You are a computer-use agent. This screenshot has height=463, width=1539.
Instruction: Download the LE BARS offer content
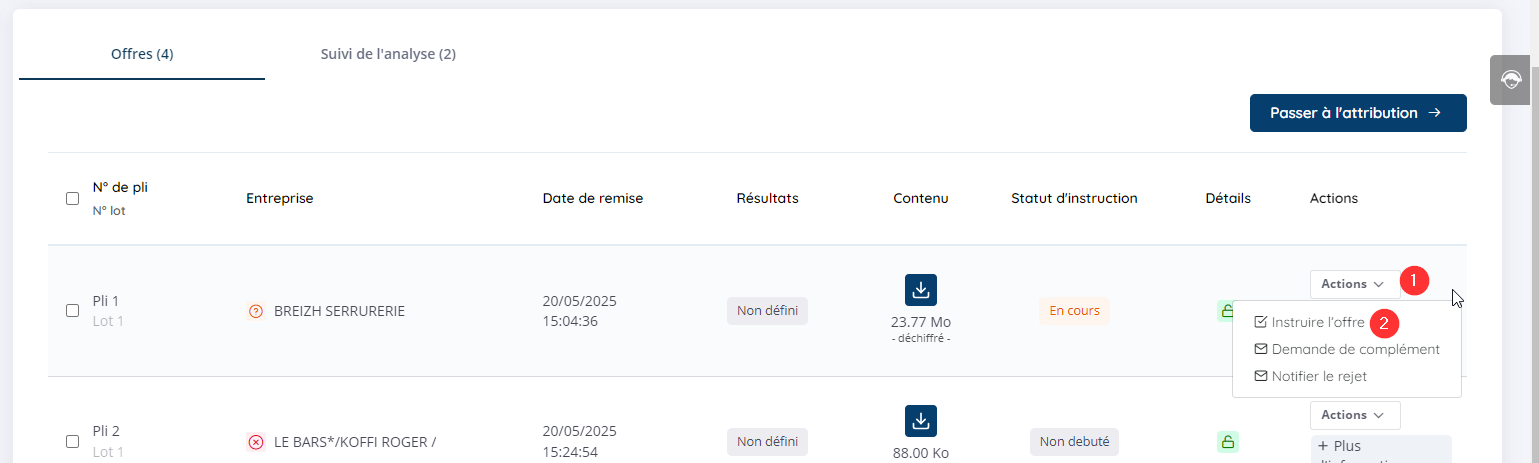pos(921,421)
